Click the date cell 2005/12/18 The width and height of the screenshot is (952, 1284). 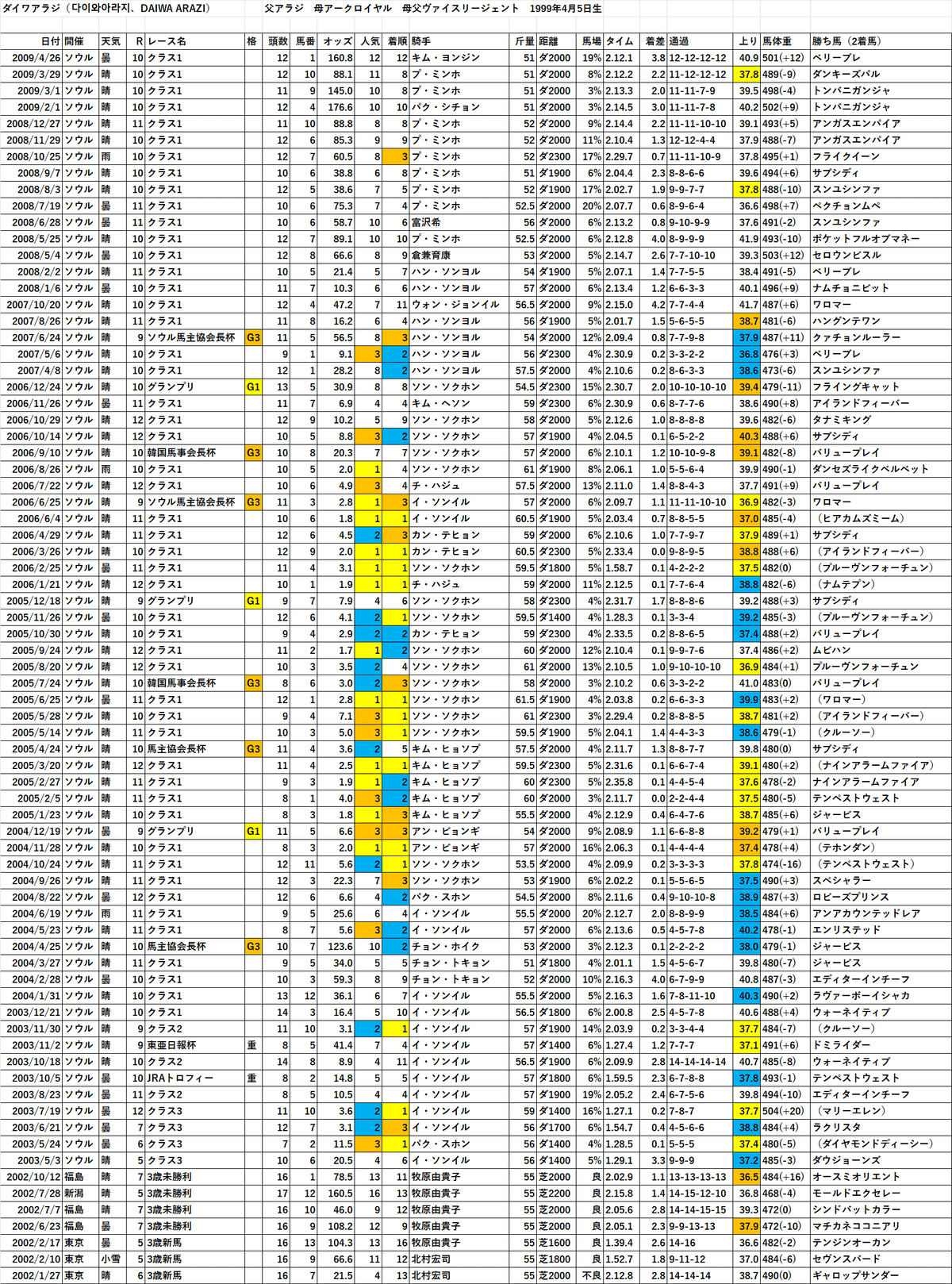tap(33, 601)
